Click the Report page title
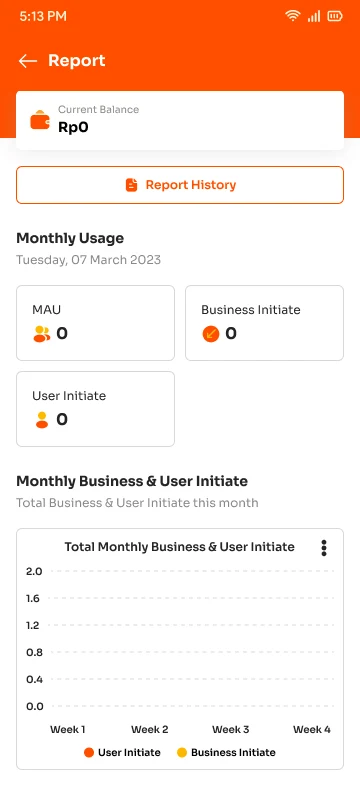The image size is (360, 800). pos(76,60)
